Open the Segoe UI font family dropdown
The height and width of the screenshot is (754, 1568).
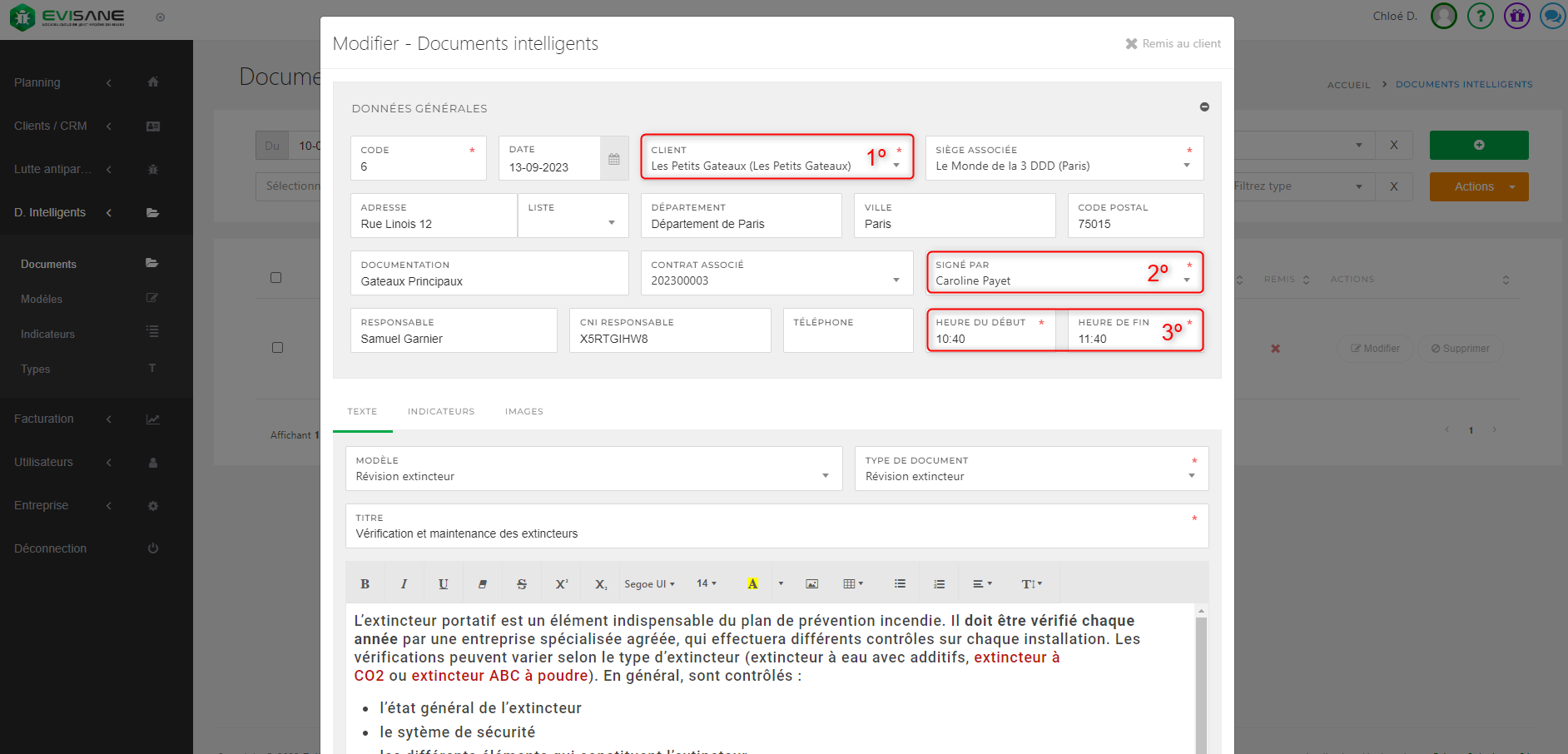click(649, 584)
